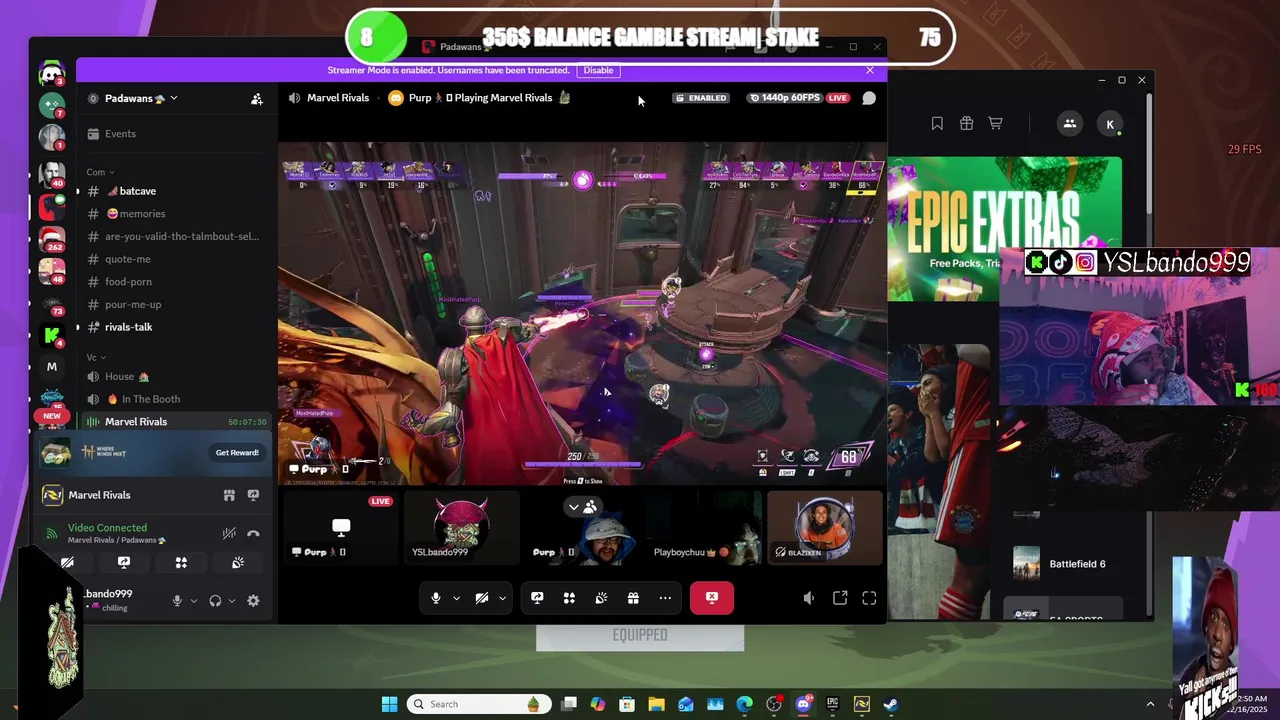Viewport: 1280px width, 720px height.
Task: Open soundboard icon in call control bar
Action: 601,598
